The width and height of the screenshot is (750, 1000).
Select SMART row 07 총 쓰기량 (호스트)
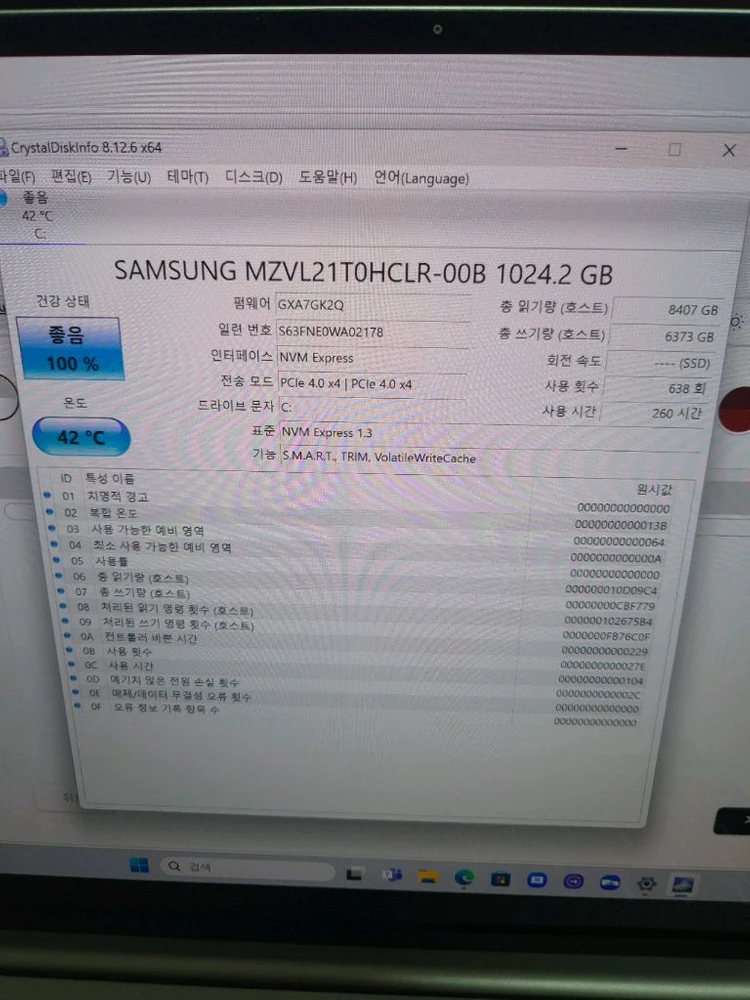pyautogui.click(x=358, y=598)
